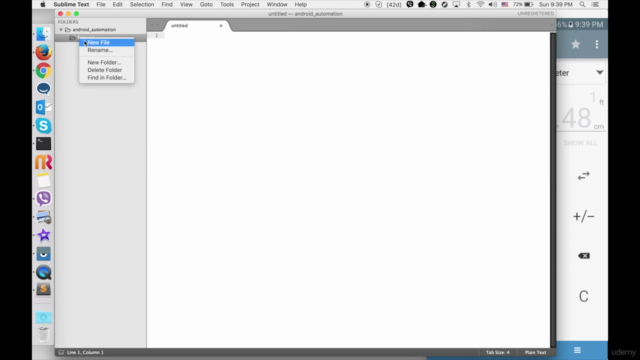Open the Viber dock icon
Screen dimensions: 640x360
[x=43, y=198]
